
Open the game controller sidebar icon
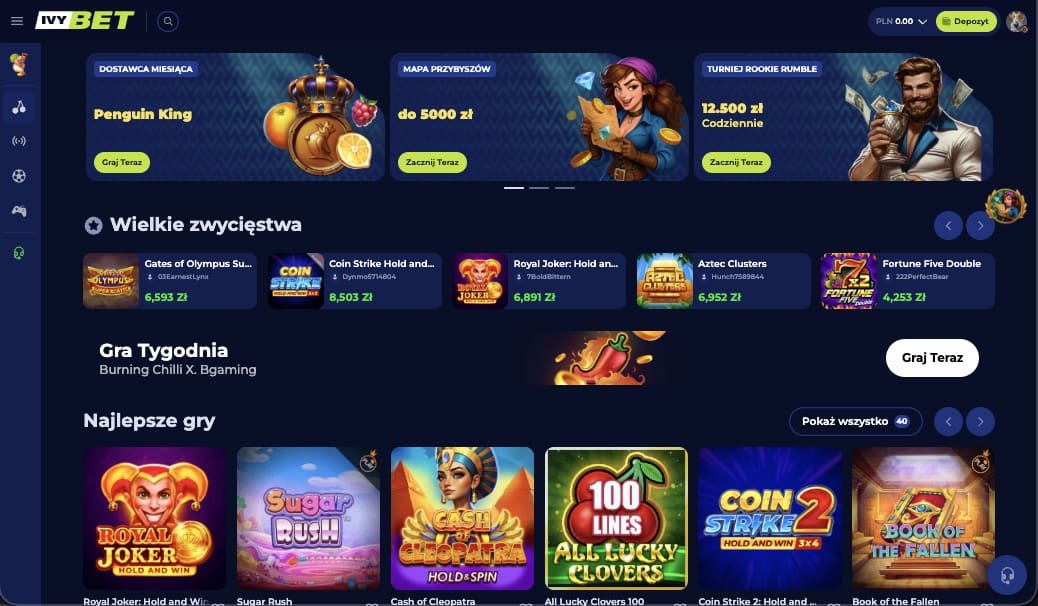(x=19, y=211)
